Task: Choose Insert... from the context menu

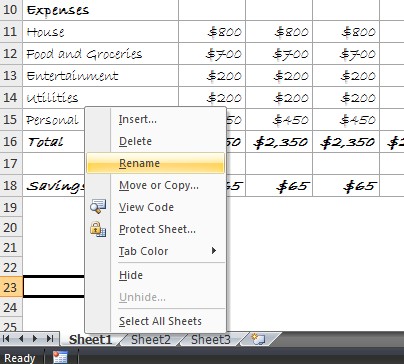Action: point(155,119)
